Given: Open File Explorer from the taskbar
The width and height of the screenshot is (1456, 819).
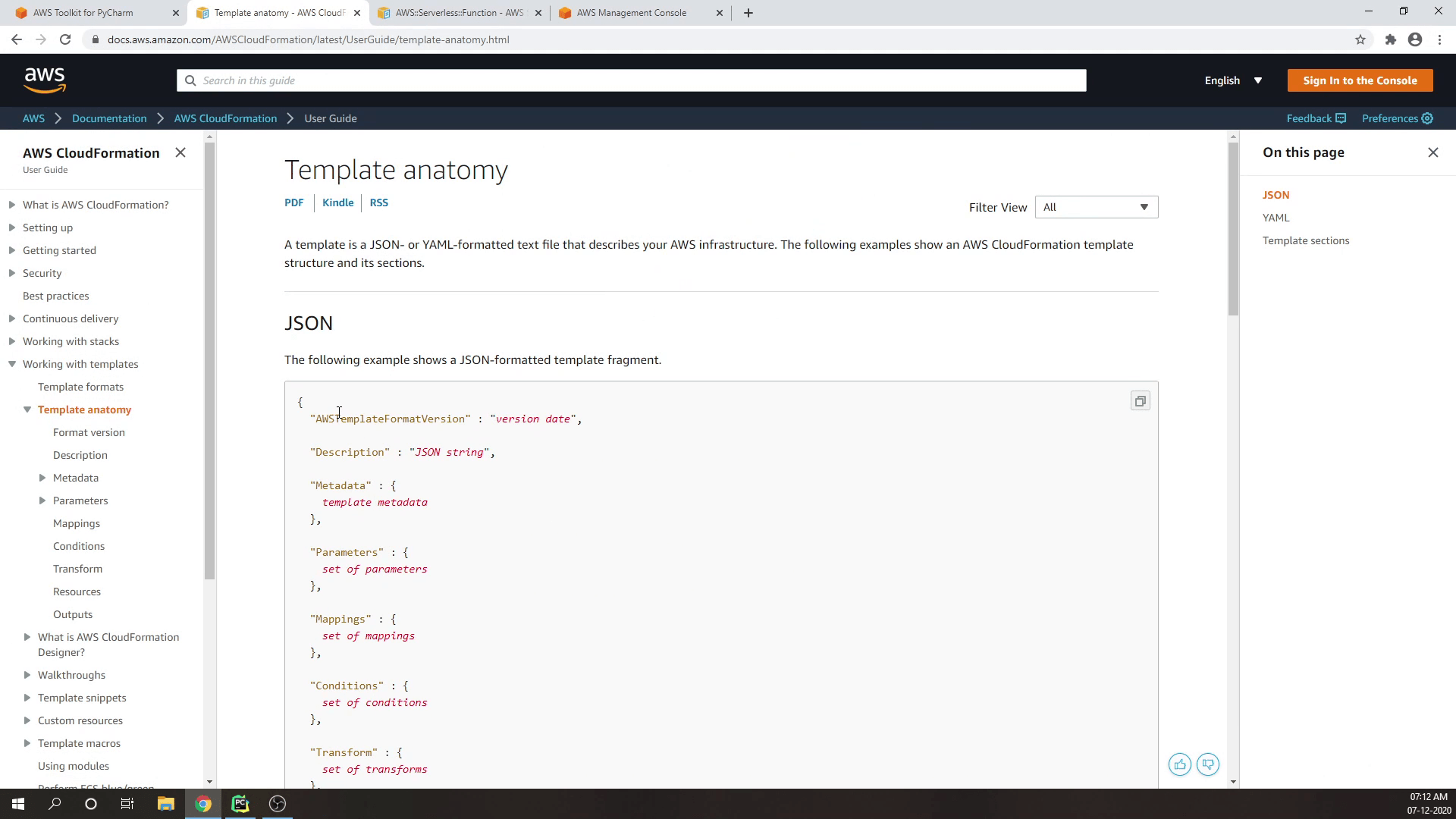Looking at the screenshot, I should coord(165,804).
